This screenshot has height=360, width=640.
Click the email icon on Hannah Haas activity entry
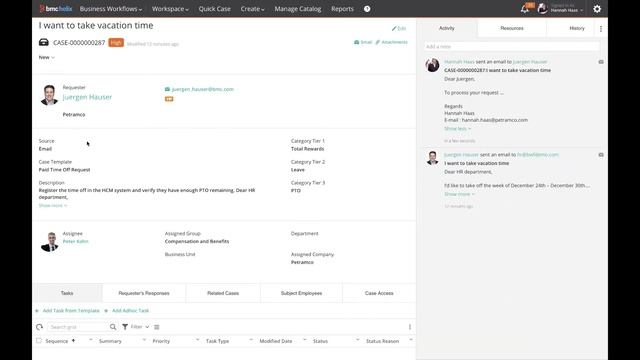[601, 62]
